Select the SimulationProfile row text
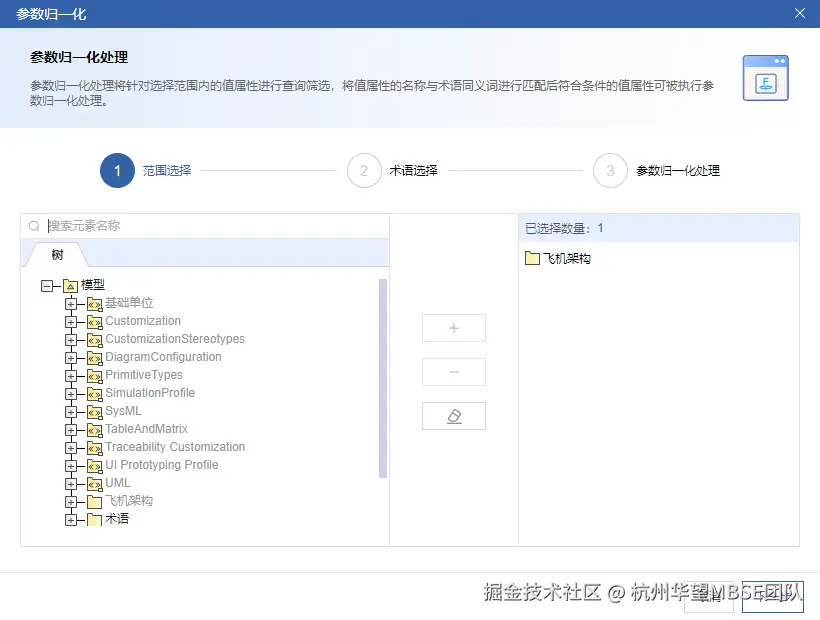This screenshot has height=620, width=820. 150,393
